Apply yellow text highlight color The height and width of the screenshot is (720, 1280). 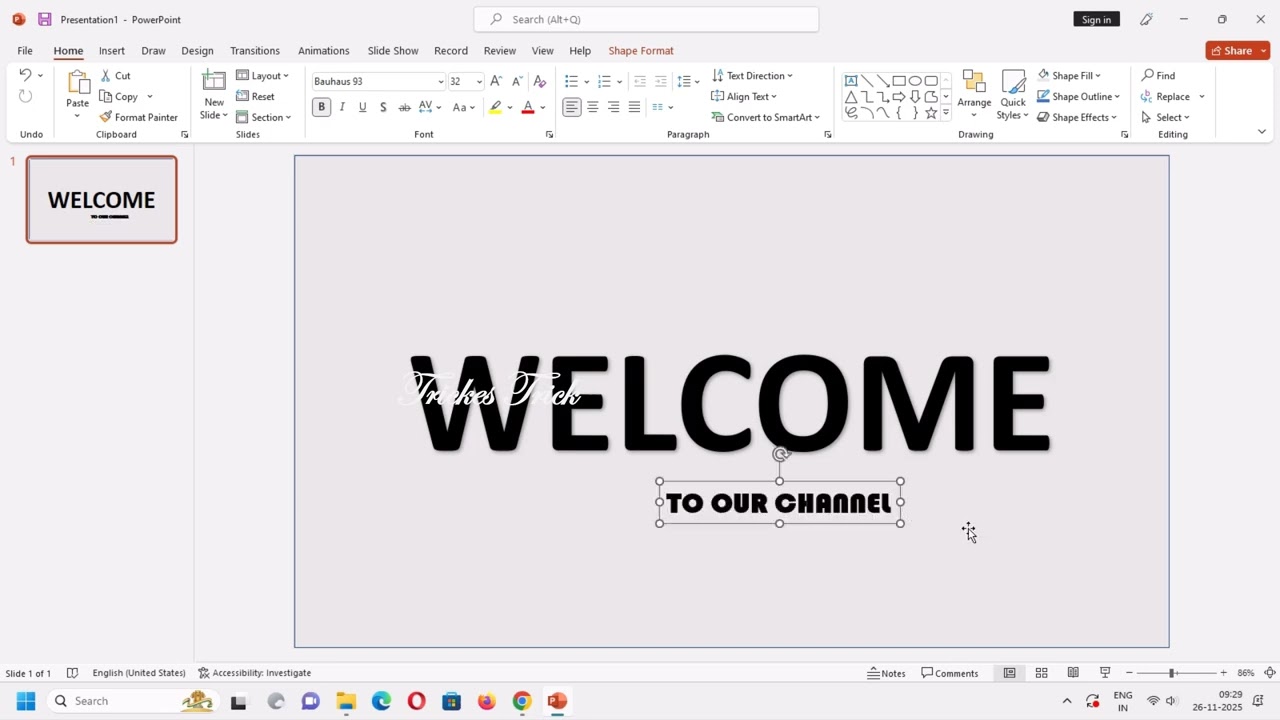(495, 107)
